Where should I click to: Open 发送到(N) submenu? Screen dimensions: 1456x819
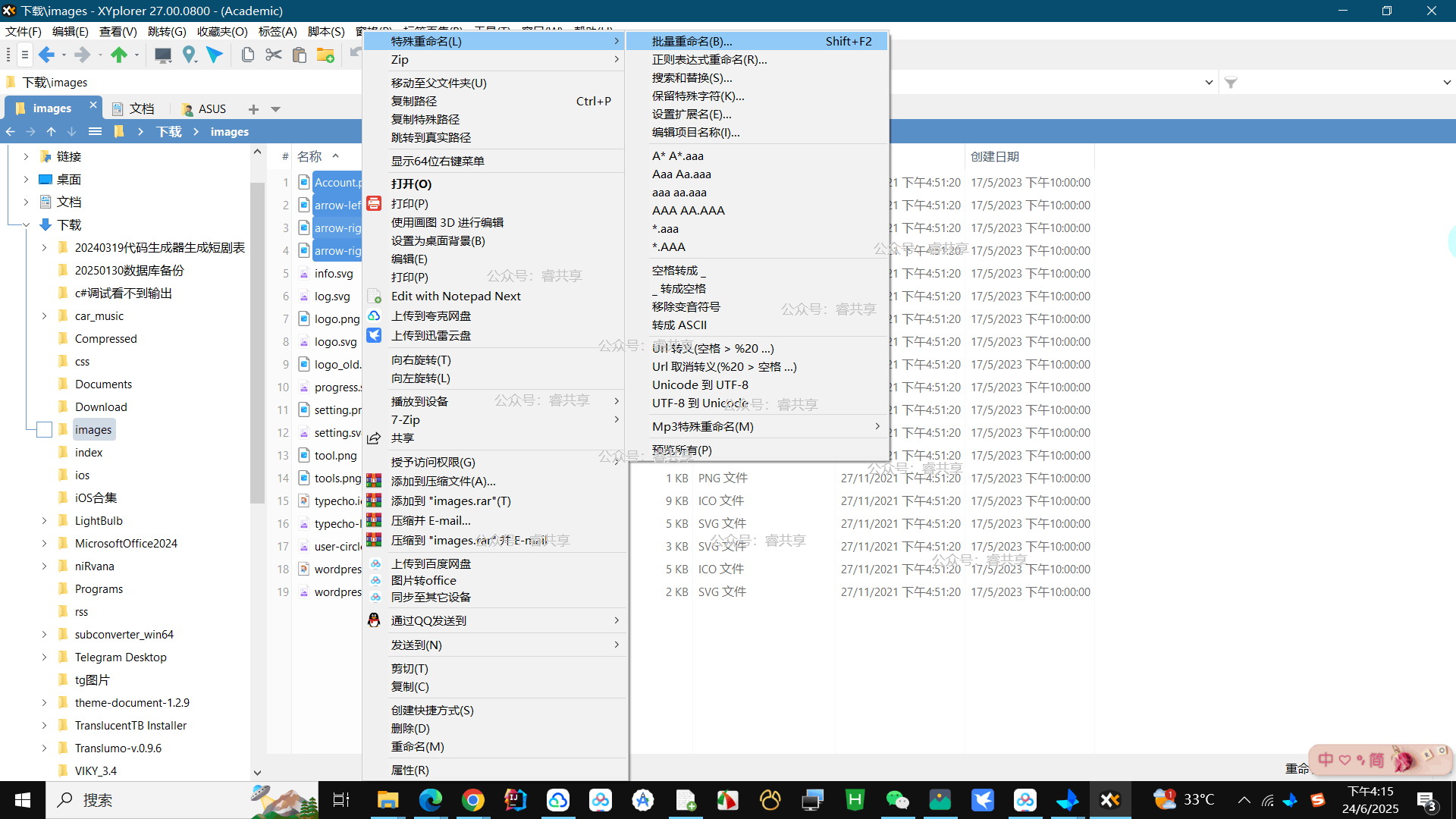pos(494,645)
